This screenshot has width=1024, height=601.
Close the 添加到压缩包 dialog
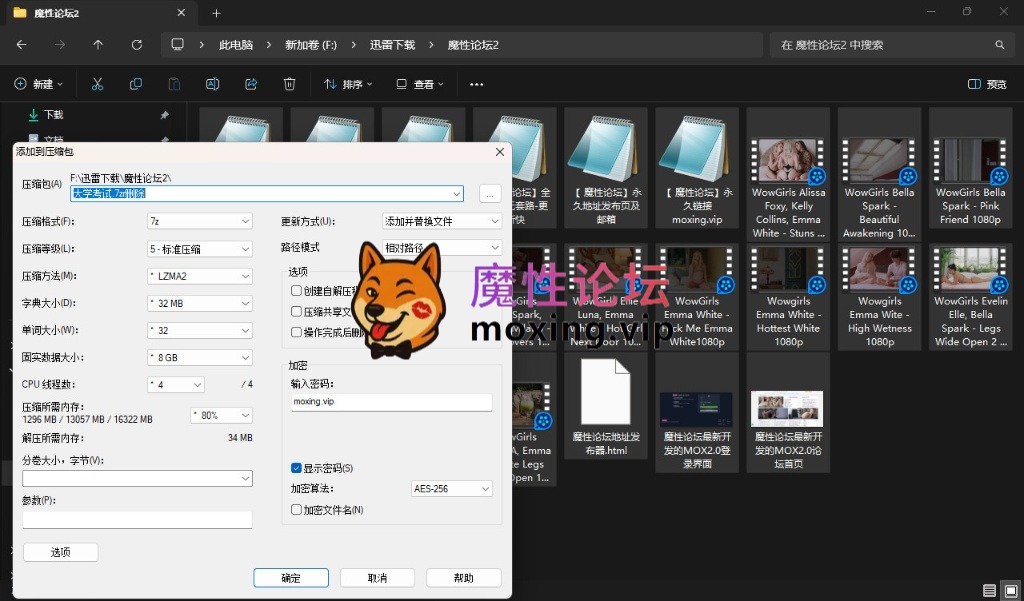[500, 152]
